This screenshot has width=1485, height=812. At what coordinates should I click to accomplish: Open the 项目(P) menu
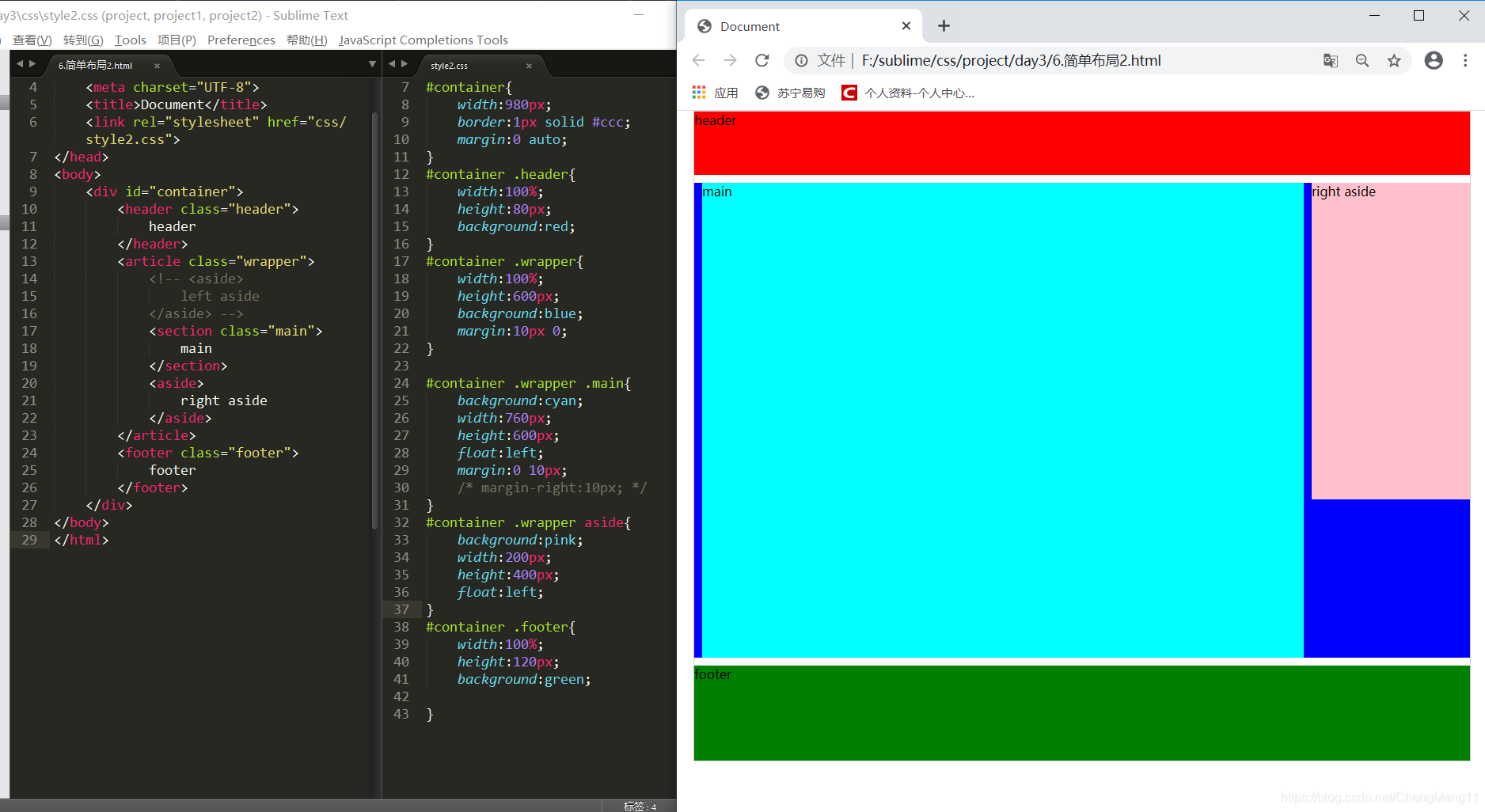tap(177, 40)
